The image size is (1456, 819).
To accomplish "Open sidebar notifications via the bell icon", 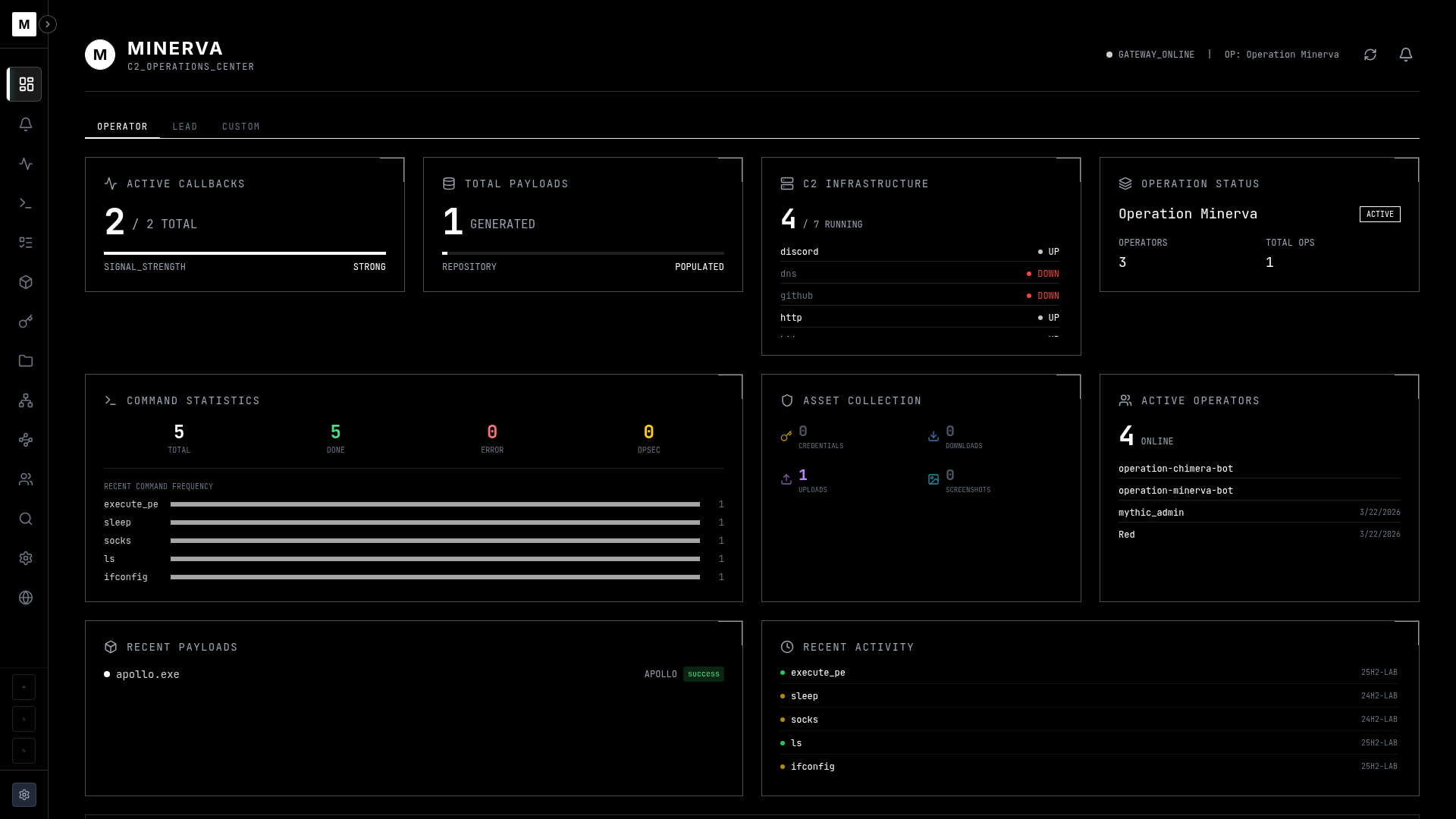I will (x=25, y=124).
